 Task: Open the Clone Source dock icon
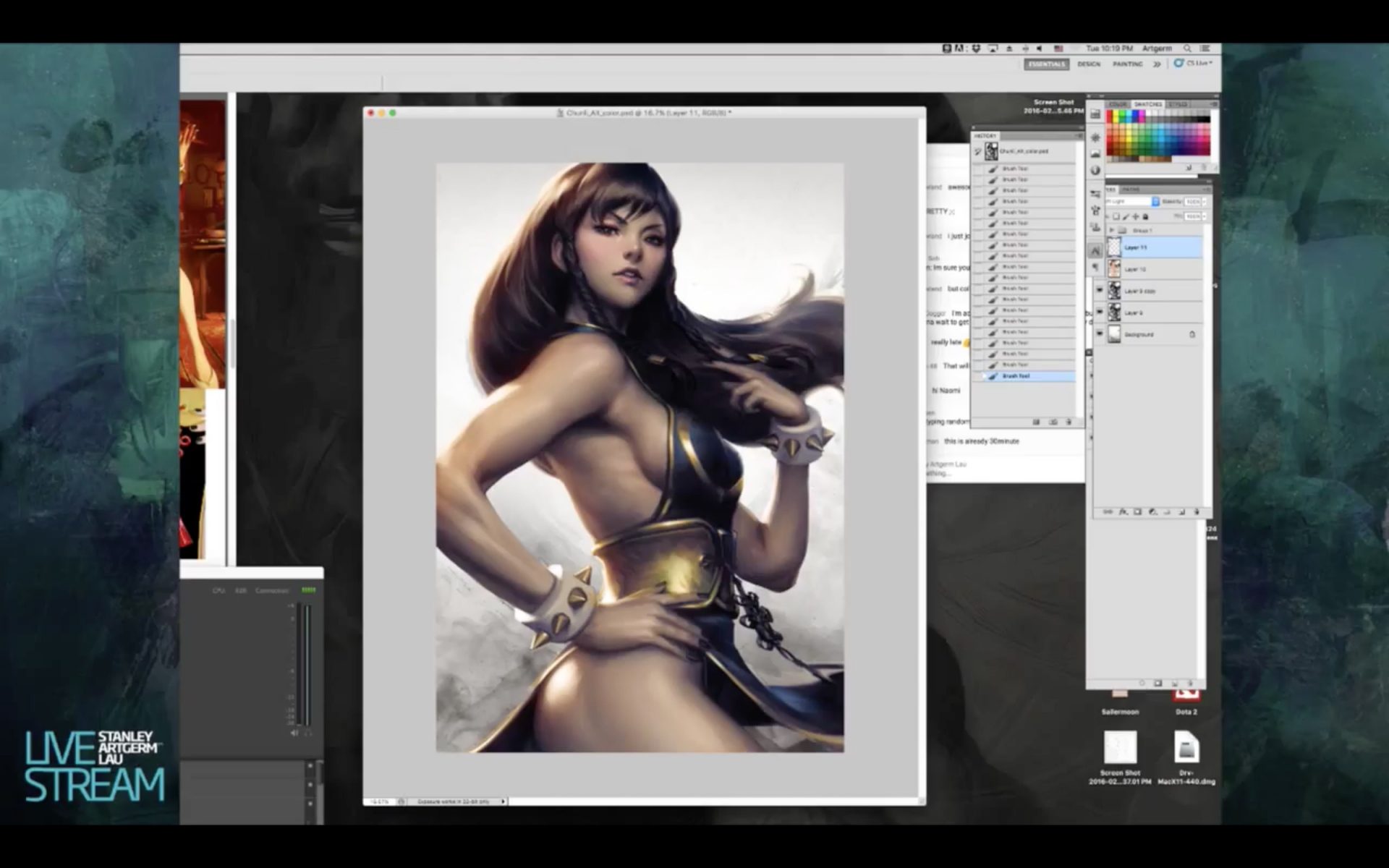pos(1095,226)
